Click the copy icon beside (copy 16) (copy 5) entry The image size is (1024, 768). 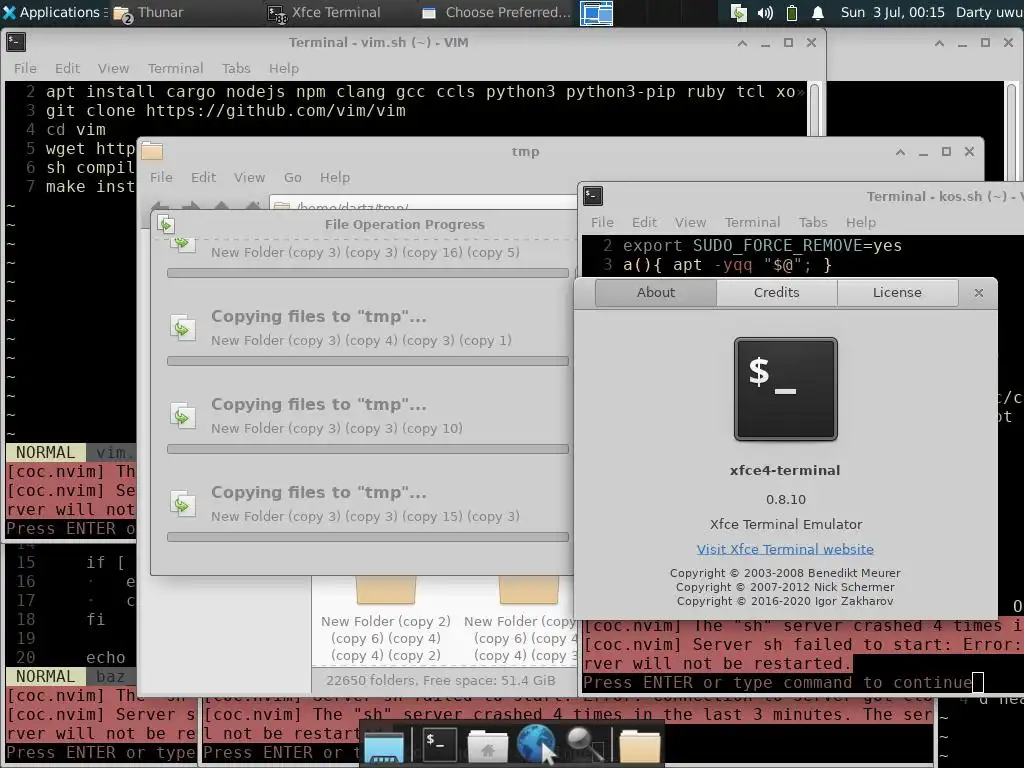tap(183, 246)
